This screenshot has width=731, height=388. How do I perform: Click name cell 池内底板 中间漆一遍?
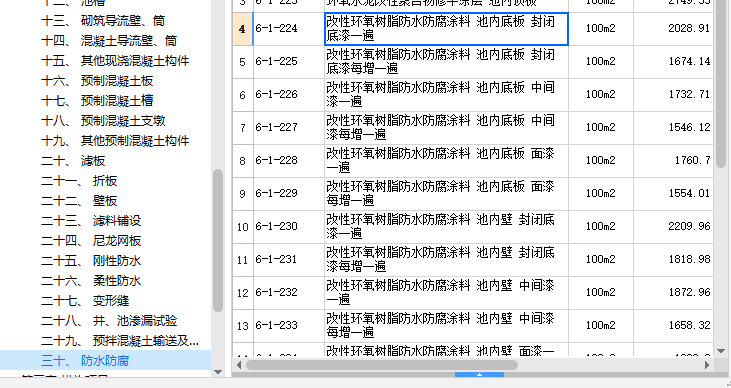[446, 95]
